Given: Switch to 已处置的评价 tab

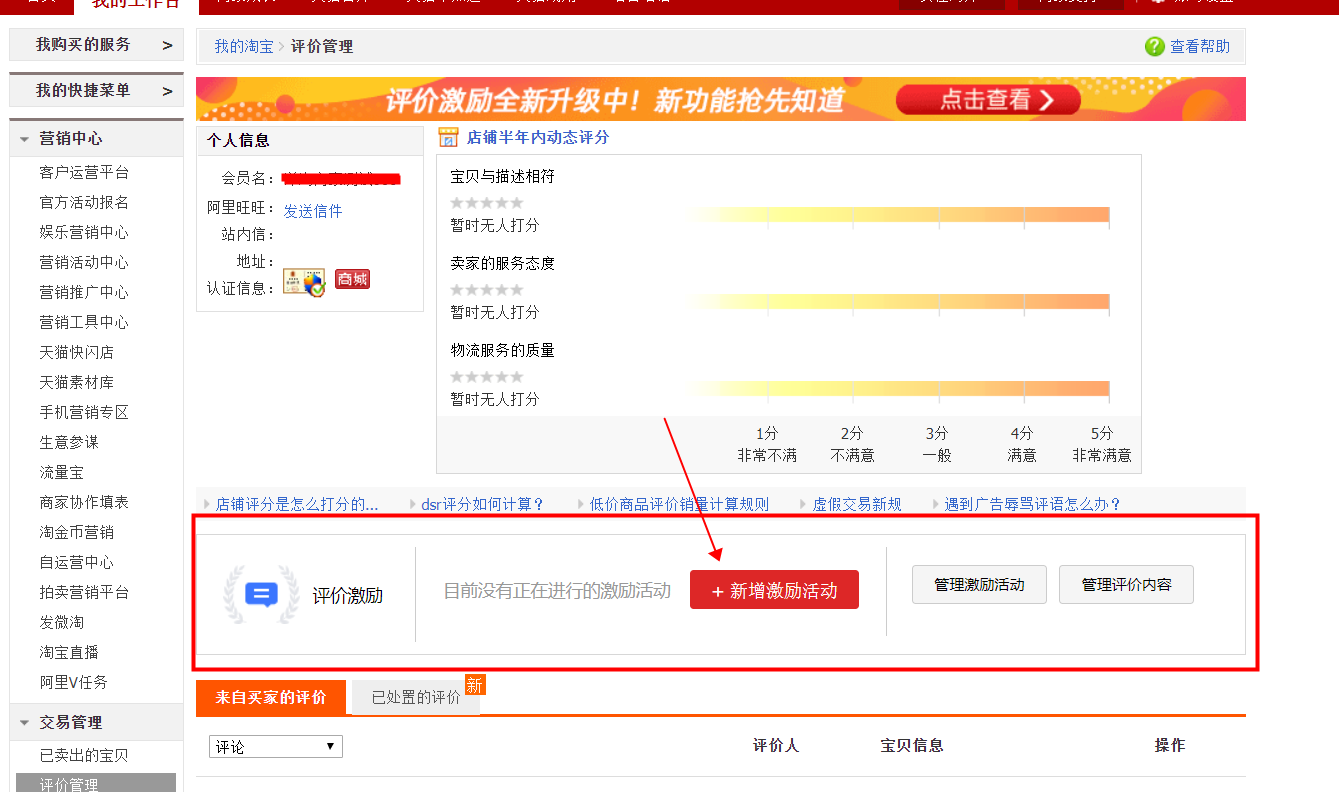Looking at the screenshot, I should click(416, 697).
